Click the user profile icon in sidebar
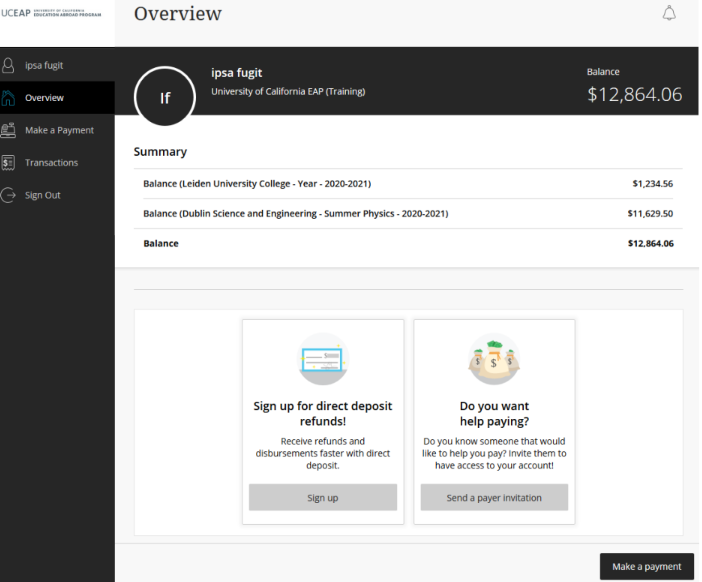 (x=9, y=65)
